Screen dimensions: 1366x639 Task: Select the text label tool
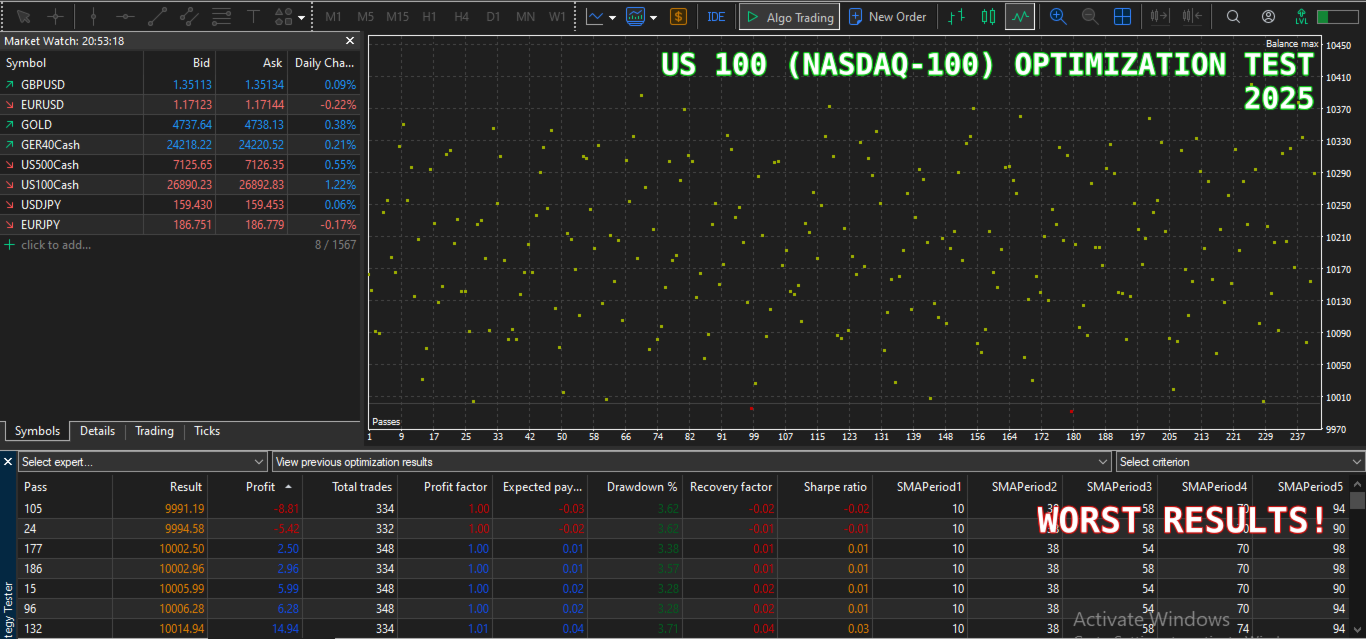pyautogui.click(x=253, y=17)
